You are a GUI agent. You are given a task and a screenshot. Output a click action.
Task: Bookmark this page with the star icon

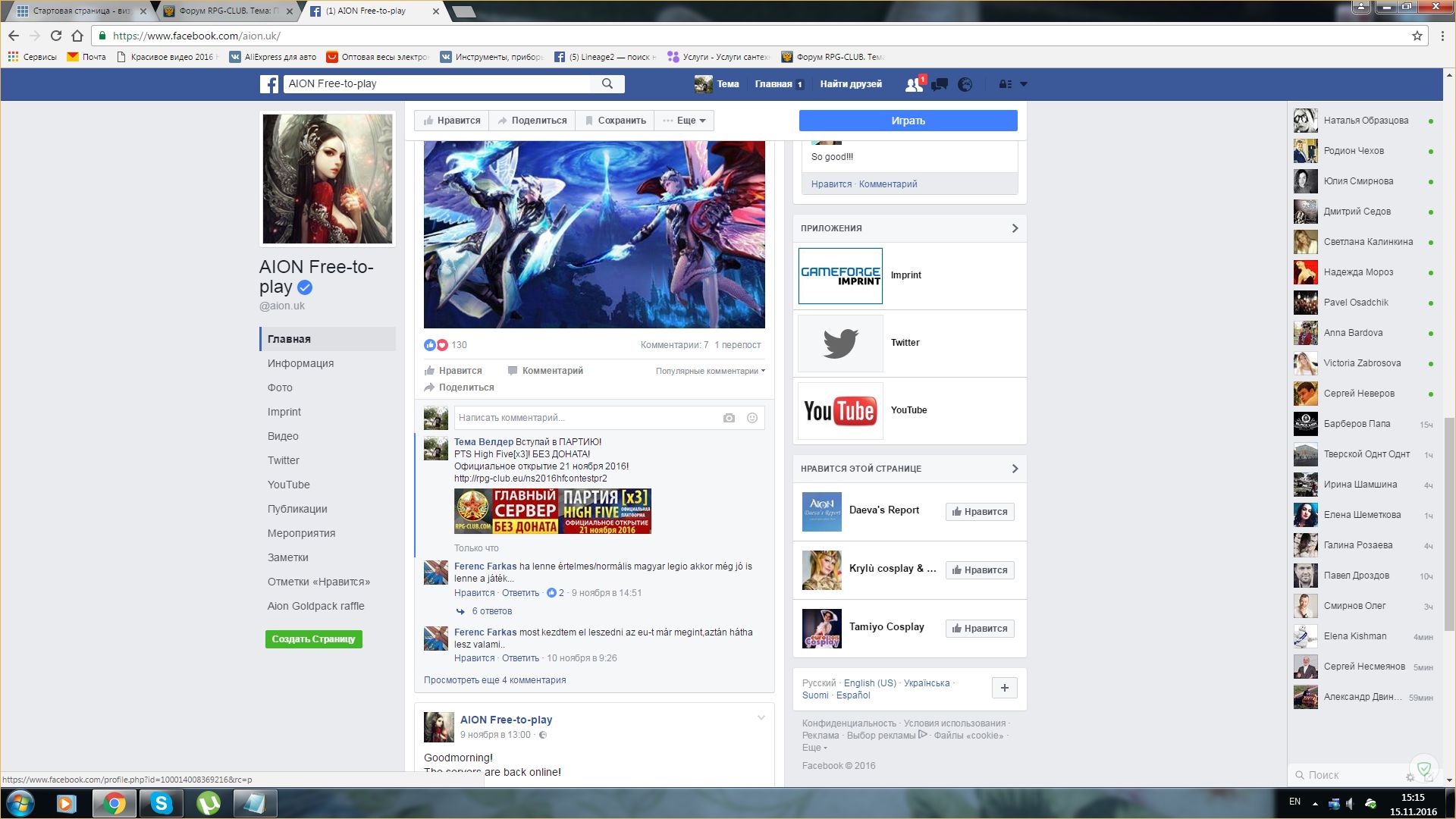pyautogui.click(x=1417, y=36)
